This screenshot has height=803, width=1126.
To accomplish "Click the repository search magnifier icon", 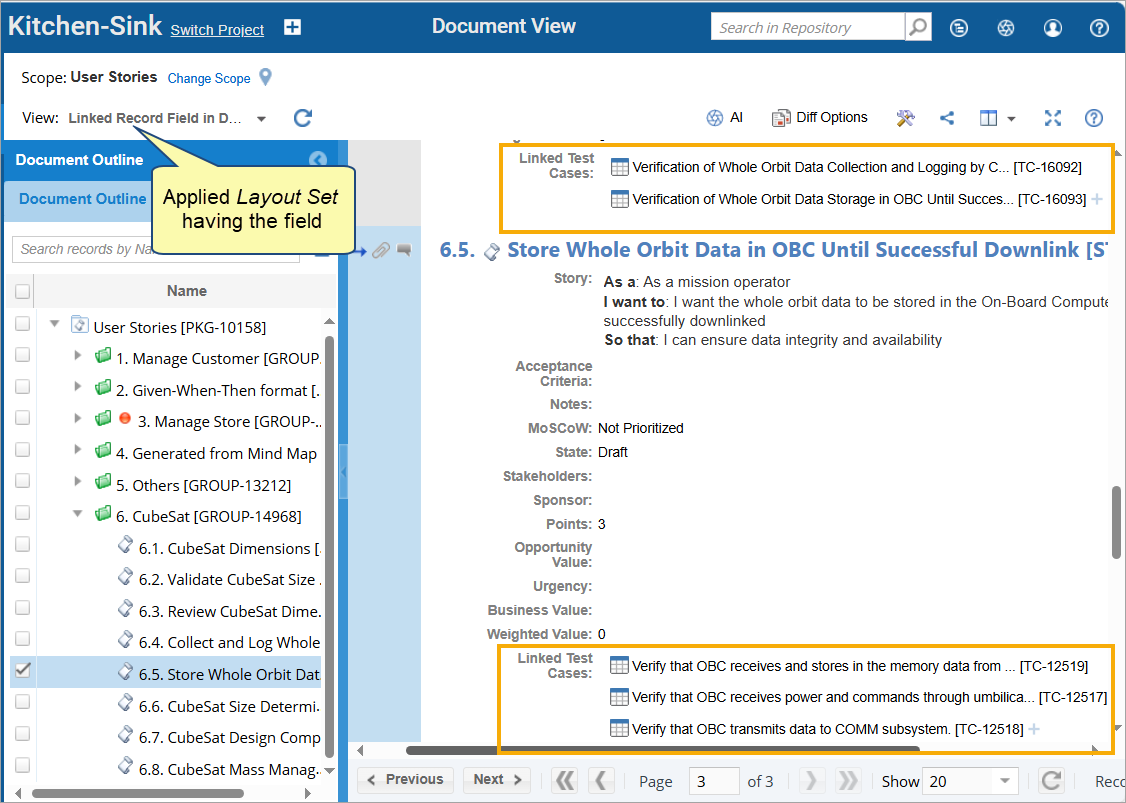I will (918, 27).
